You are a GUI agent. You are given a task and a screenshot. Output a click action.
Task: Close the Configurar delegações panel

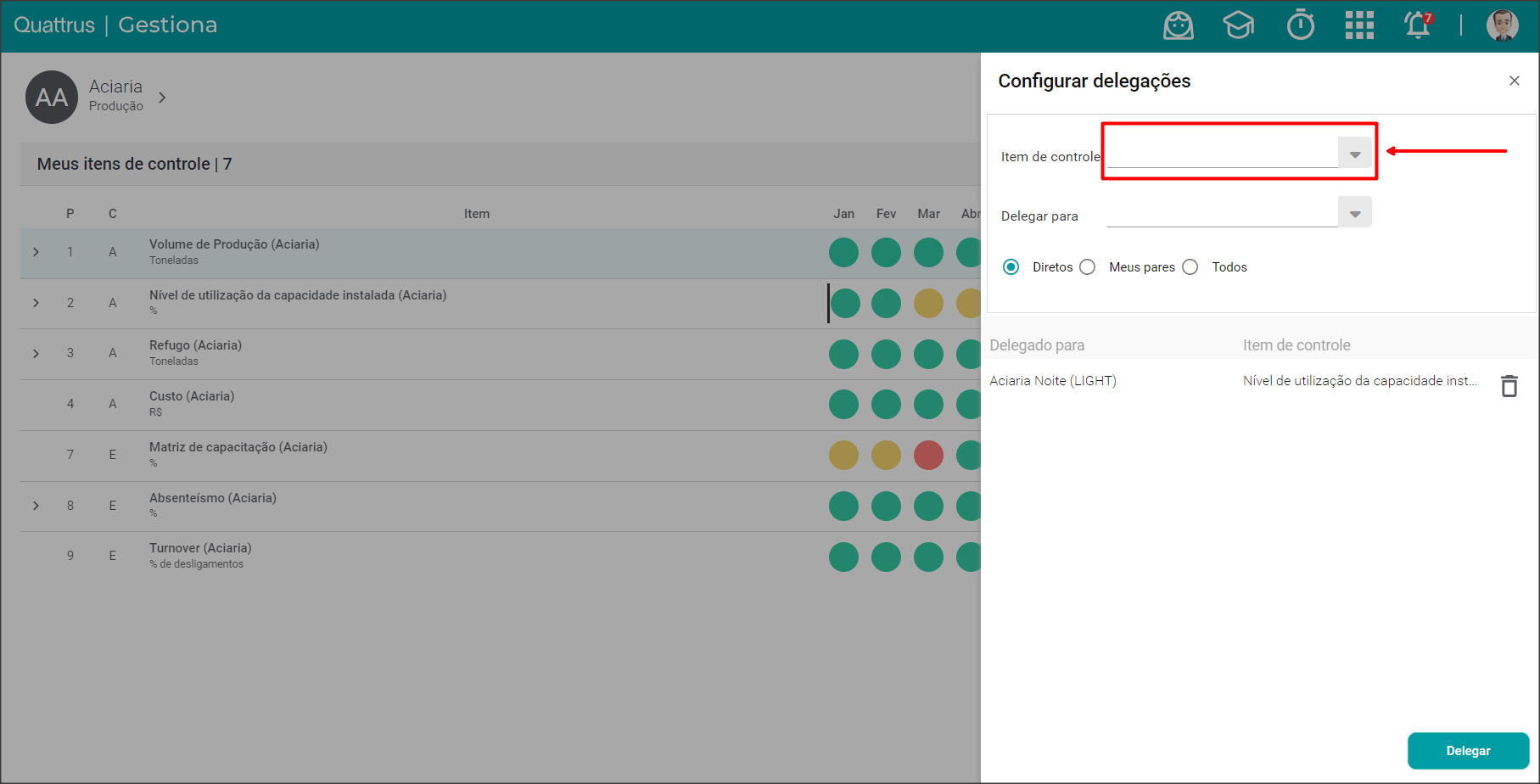point(1514,81)
